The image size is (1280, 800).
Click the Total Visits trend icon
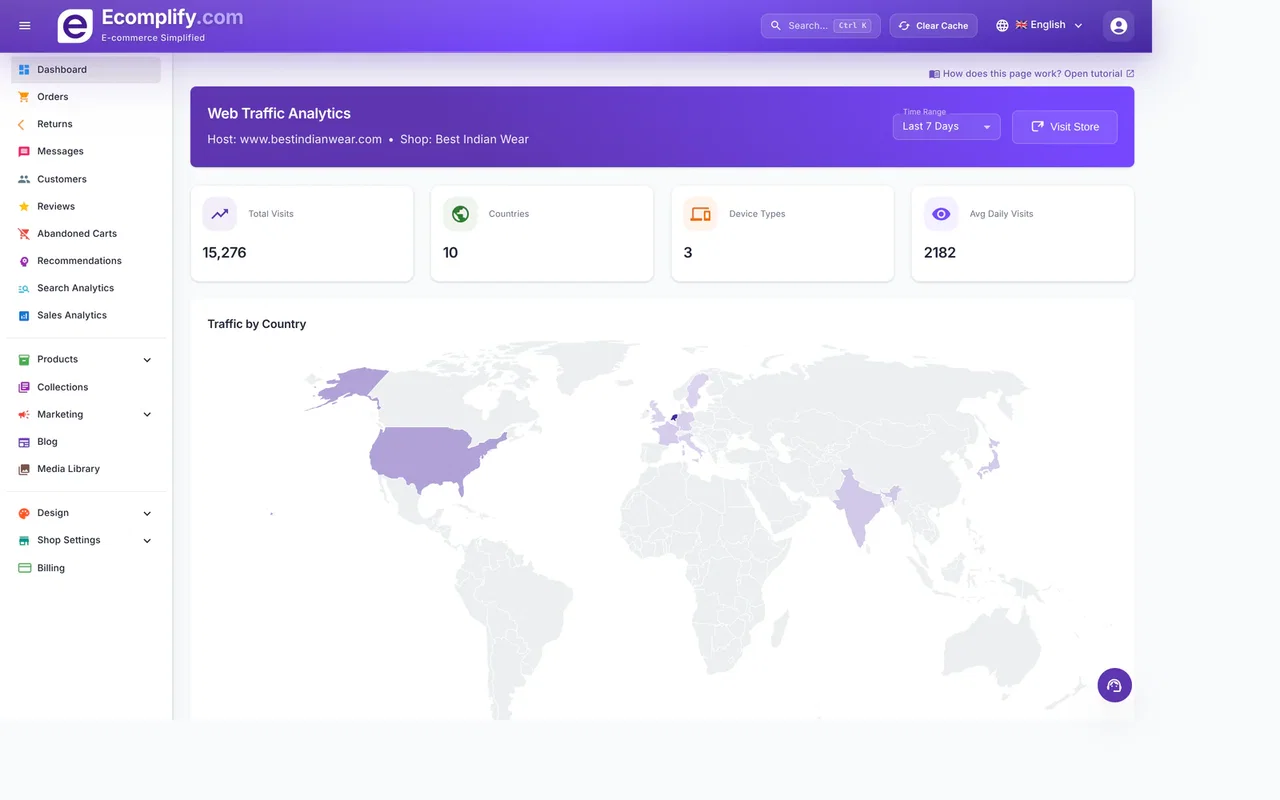click(x=220, y=214)
